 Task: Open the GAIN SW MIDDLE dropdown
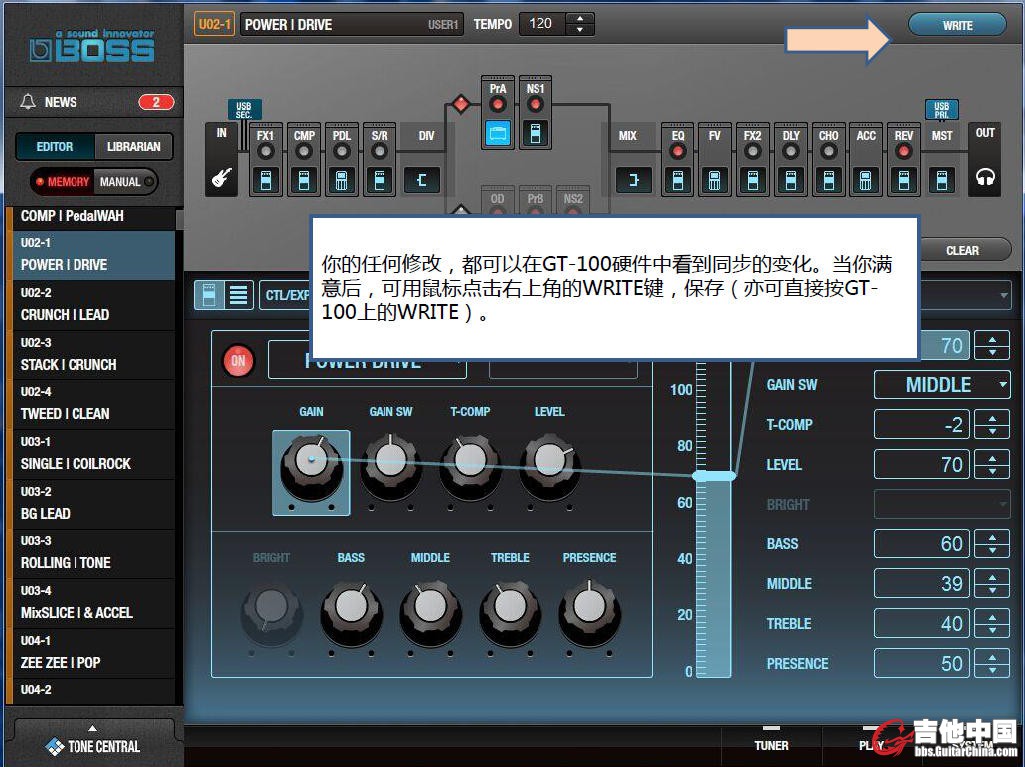pyautogui.click(x=941, y=385)
